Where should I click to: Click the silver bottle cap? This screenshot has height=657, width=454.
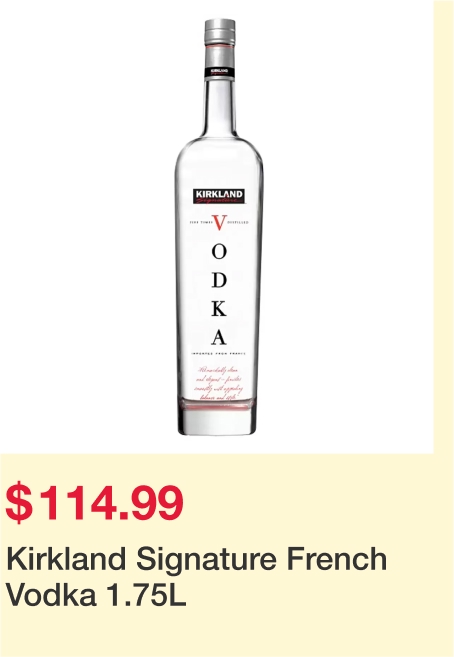pyautogui.click(x=219, y=31)
